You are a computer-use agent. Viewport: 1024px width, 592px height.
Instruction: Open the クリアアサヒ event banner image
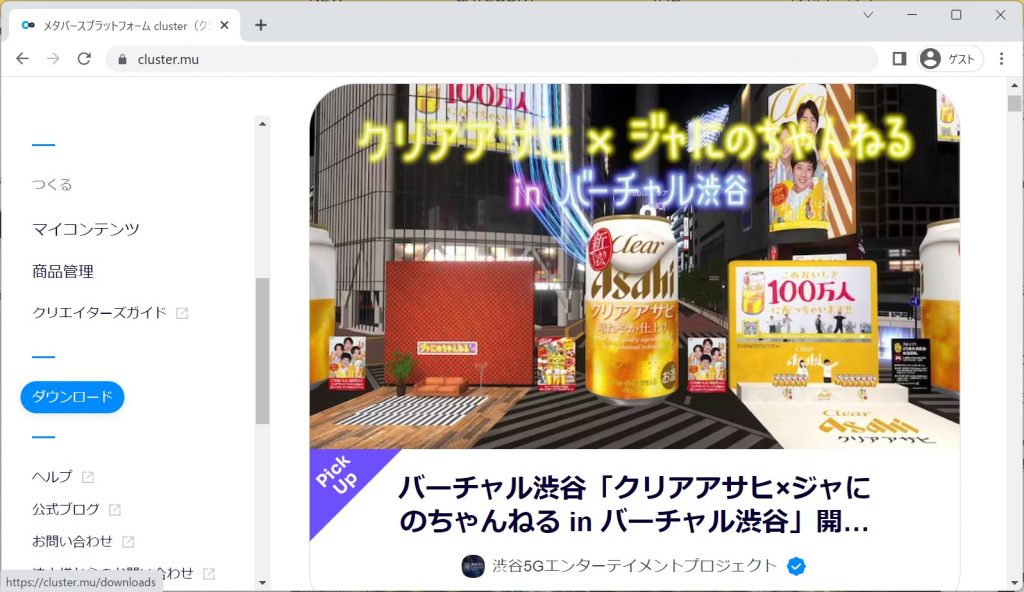pos(635,266)
